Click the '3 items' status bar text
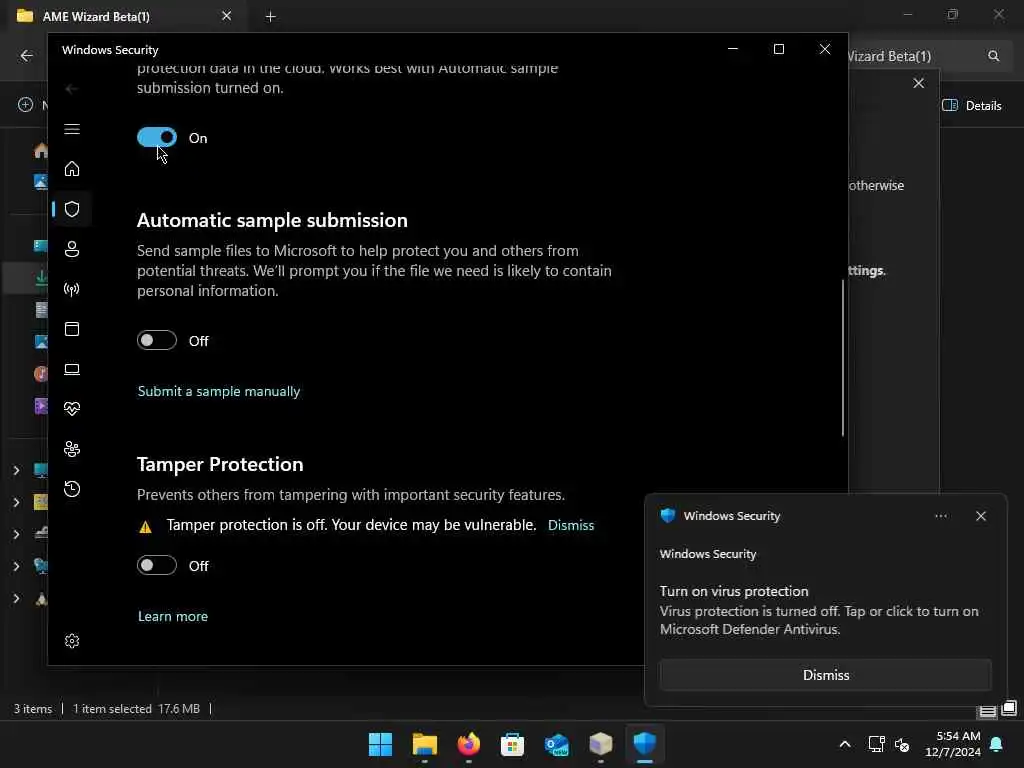Image resolution: width=1024 pixels, height=768 pixels. tap(33, 709)
